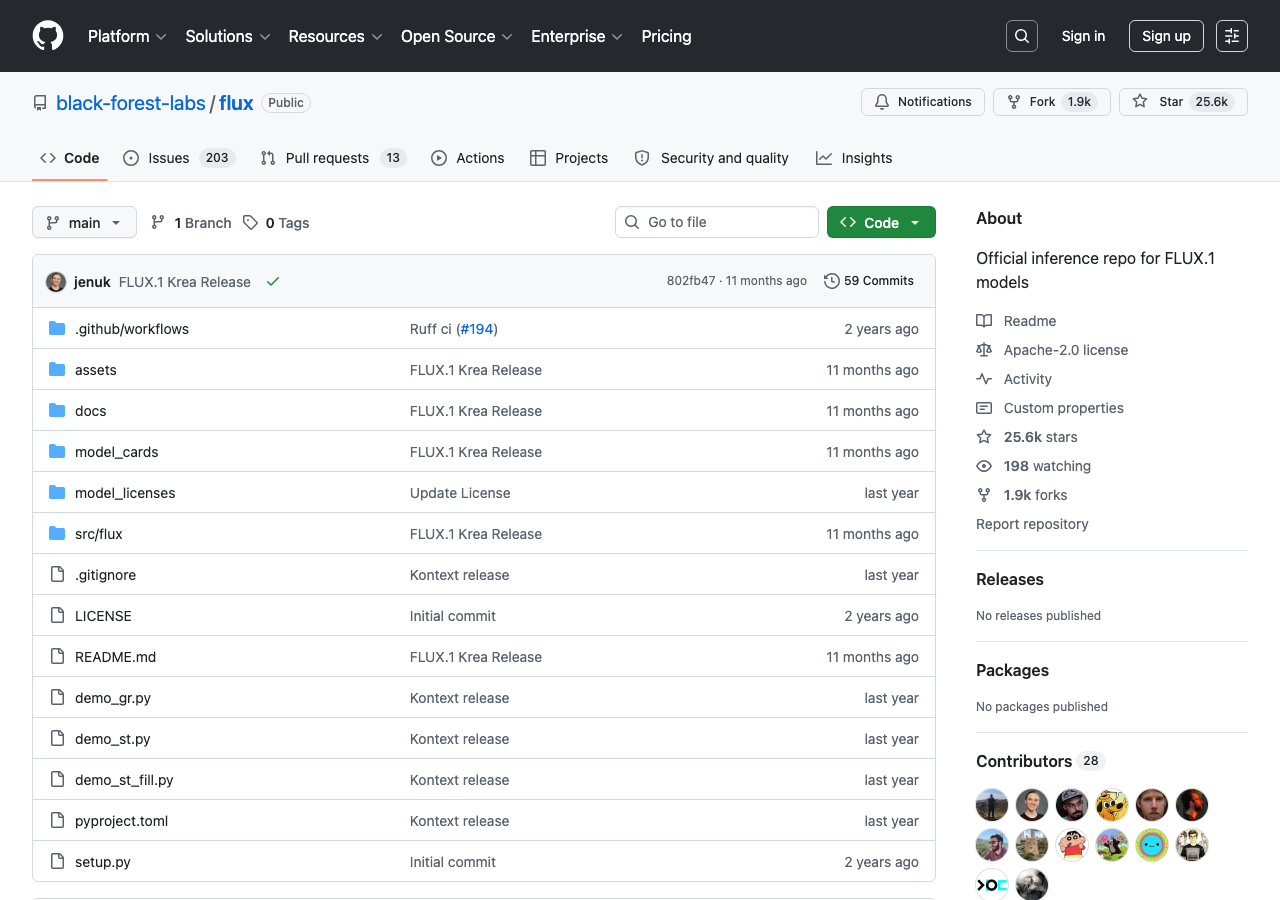The height and width of the screenshot is (900, 1280).
Task: Open the Pricing link
Action: (666, 36)
